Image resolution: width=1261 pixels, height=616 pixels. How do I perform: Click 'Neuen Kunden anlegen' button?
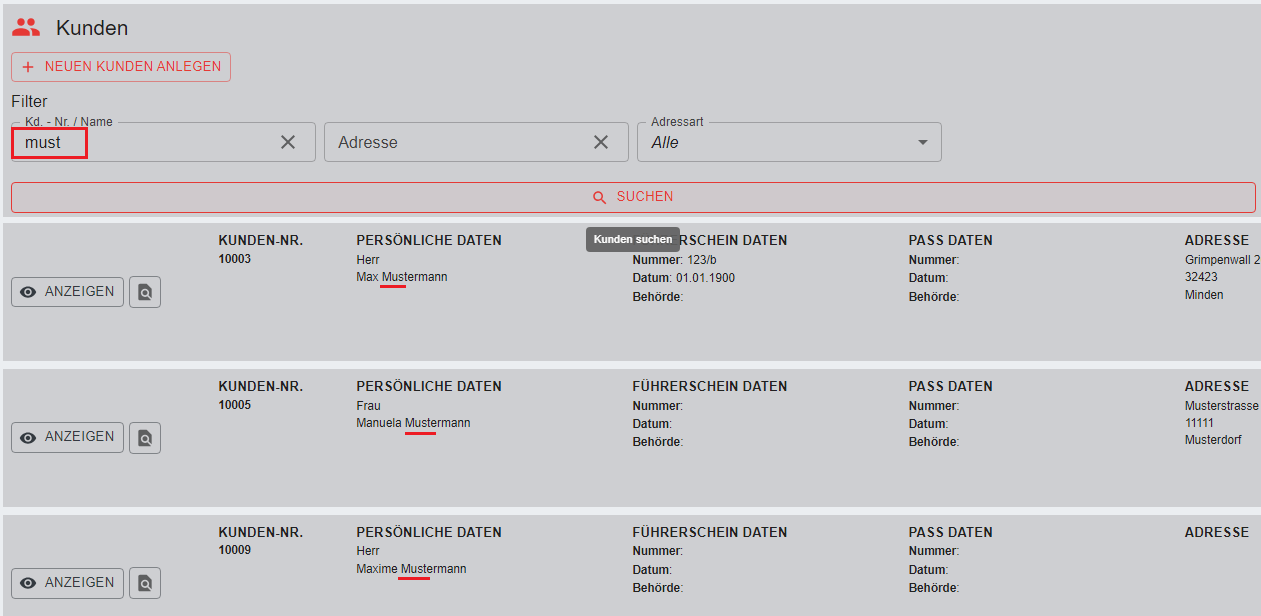121,67
